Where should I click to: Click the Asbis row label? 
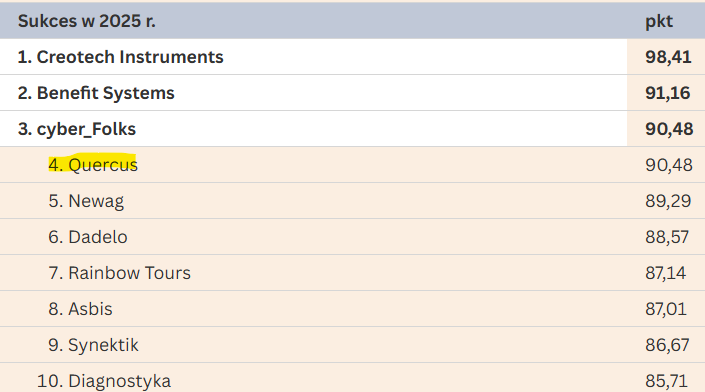click(80, 309)
